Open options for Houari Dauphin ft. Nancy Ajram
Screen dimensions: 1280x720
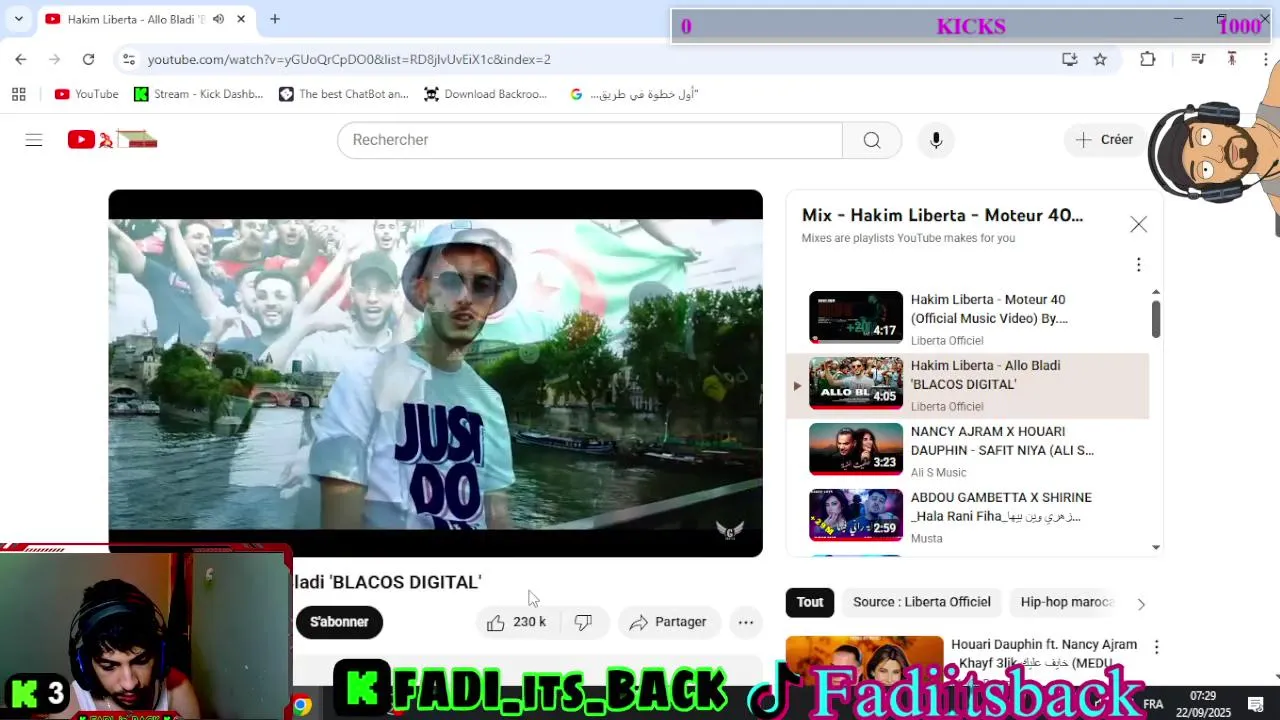click(x=1156, y=647)
